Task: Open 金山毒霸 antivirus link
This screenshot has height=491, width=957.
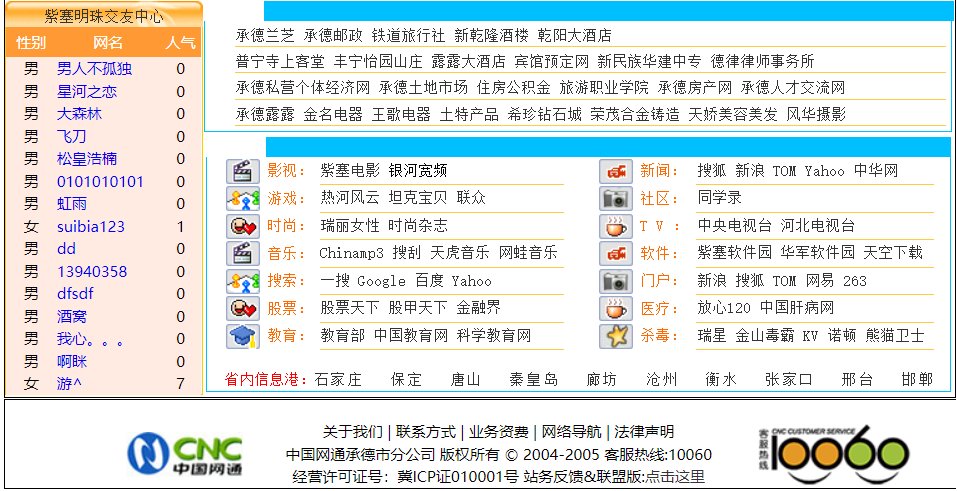Action: point(765,335)
